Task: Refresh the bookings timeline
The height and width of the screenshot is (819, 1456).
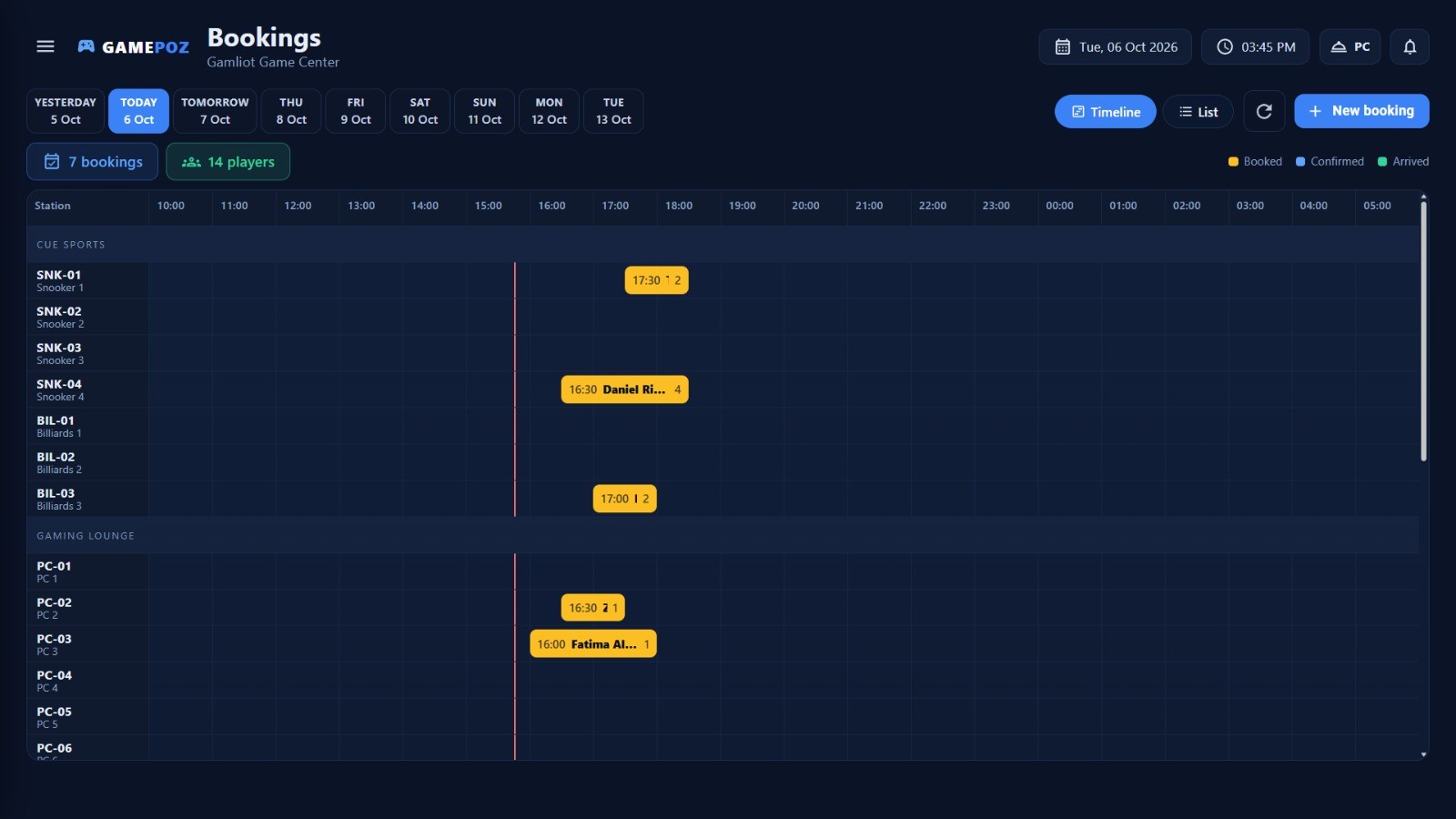Action: click(1264, 111)
